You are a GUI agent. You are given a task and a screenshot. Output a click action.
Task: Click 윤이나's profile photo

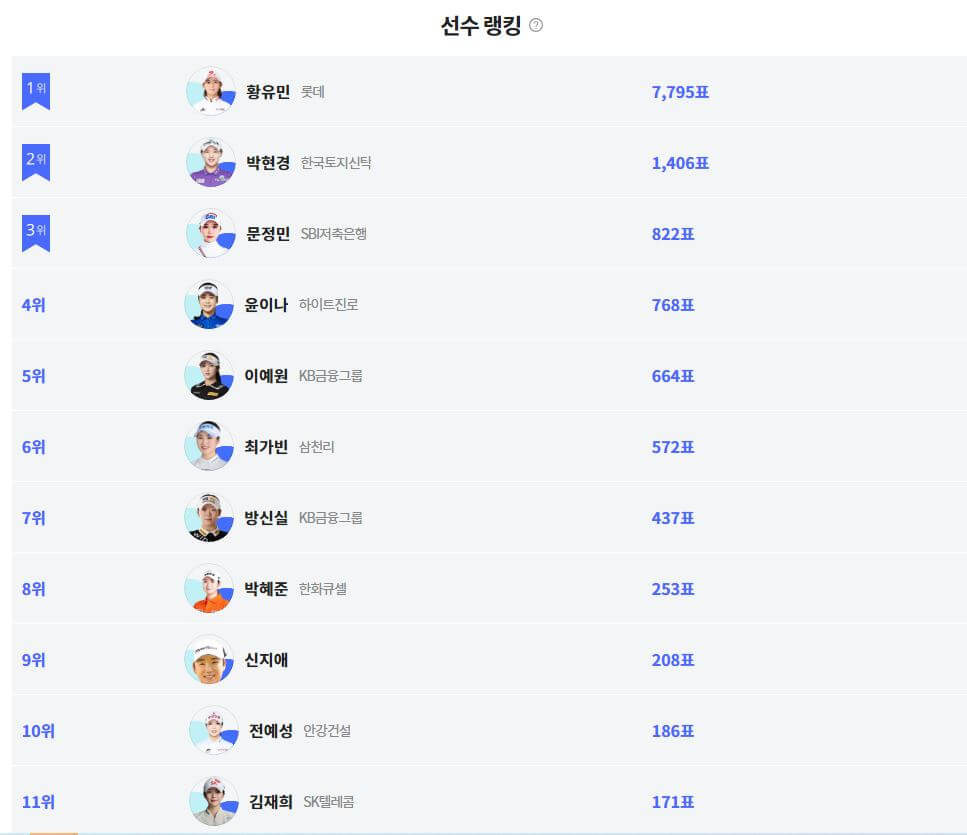(210, 304)
